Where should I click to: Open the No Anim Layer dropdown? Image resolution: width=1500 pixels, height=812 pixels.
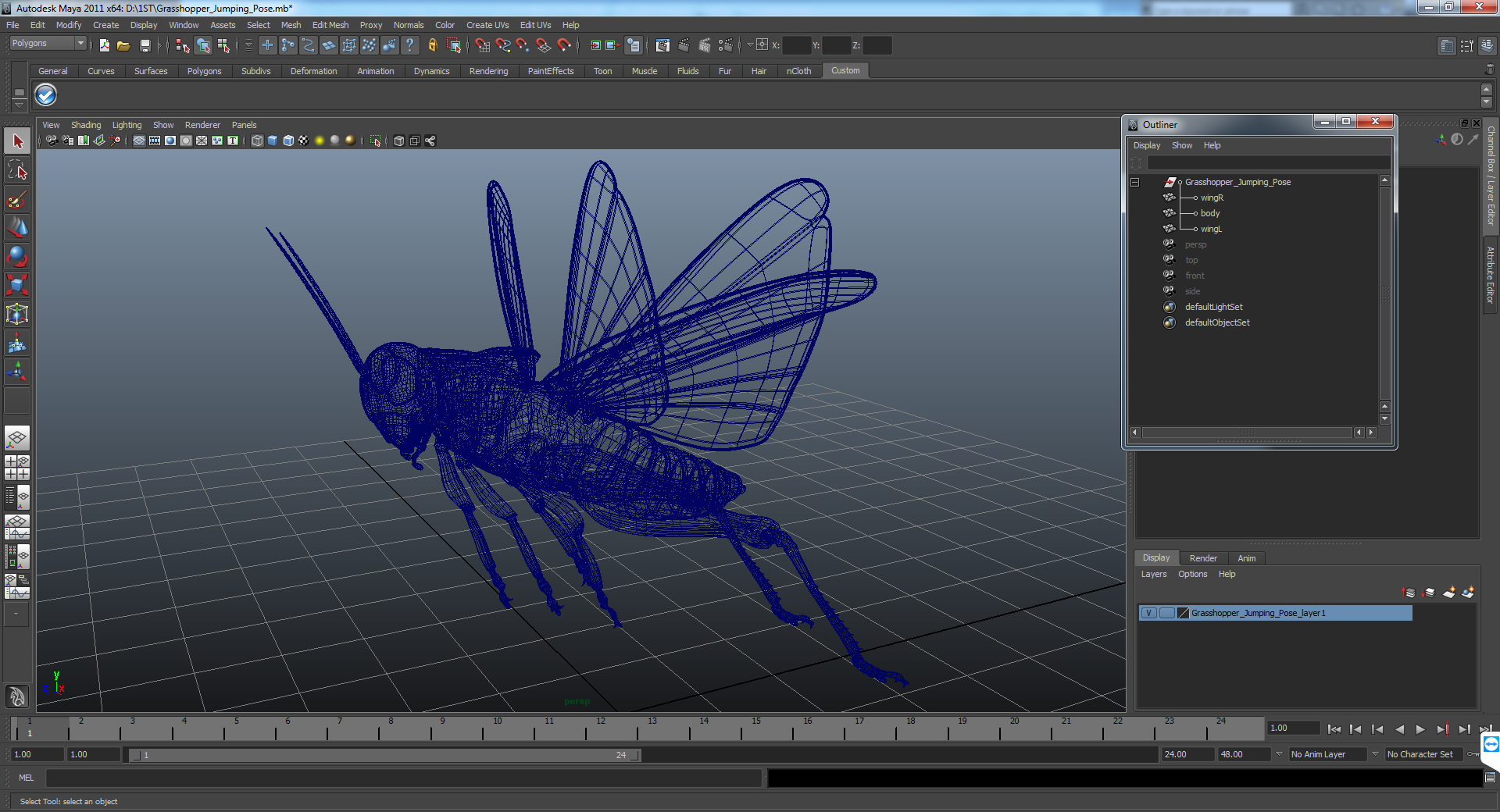tap(1327, 754)
